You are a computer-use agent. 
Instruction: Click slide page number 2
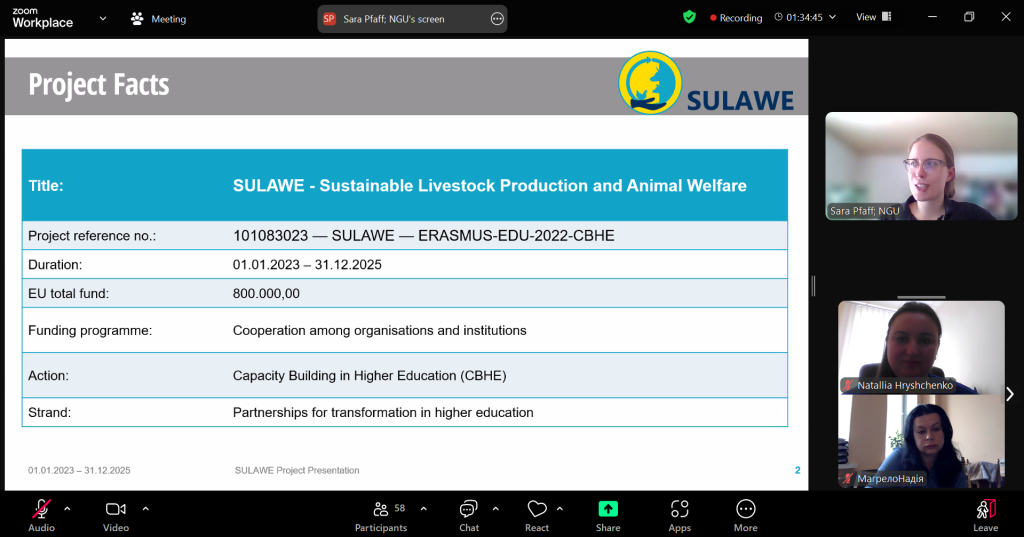pos(797,470)
